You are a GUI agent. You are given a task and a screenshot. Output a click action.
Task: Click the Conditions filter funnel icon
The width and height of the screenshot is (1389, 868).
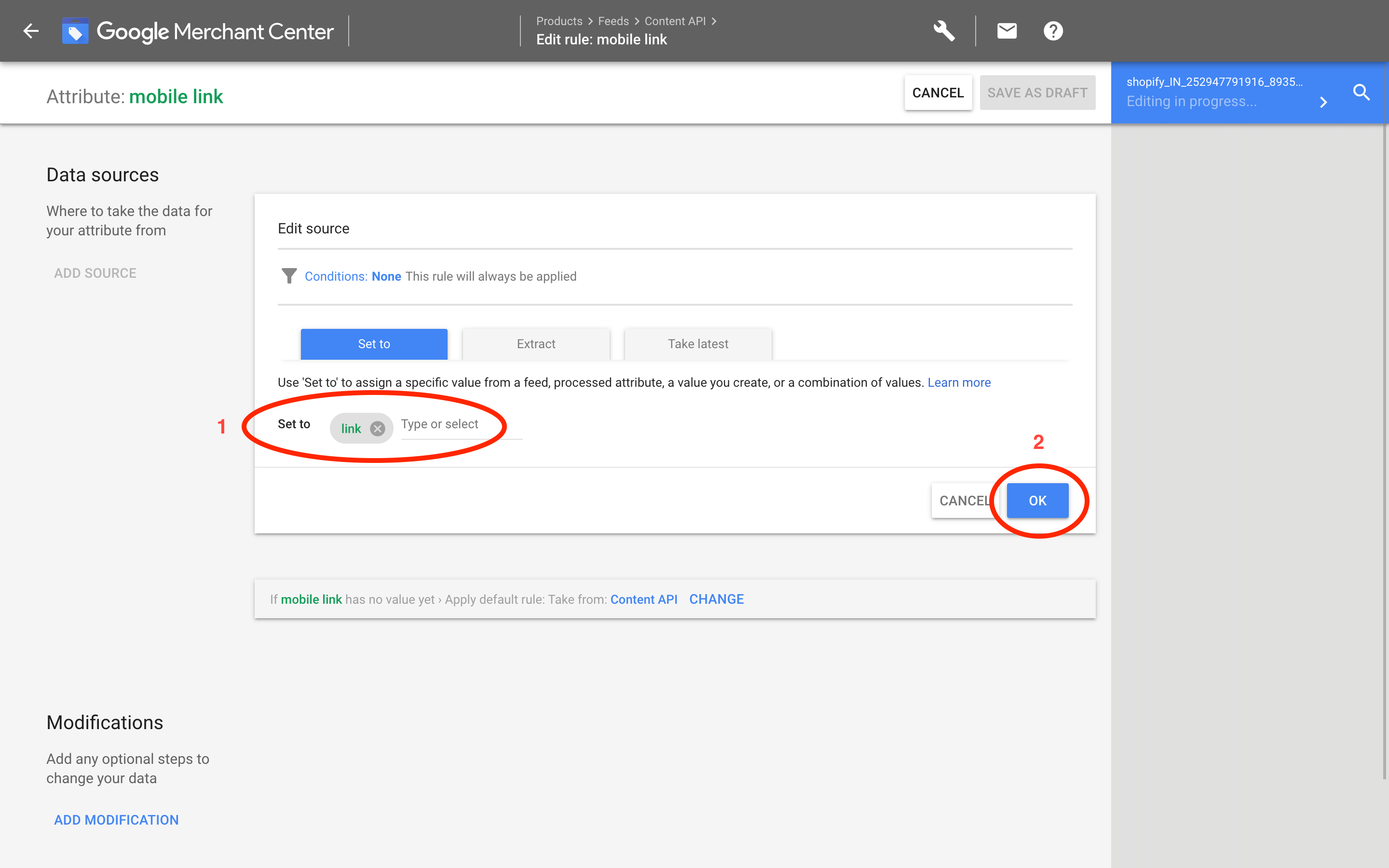point(289,276)
